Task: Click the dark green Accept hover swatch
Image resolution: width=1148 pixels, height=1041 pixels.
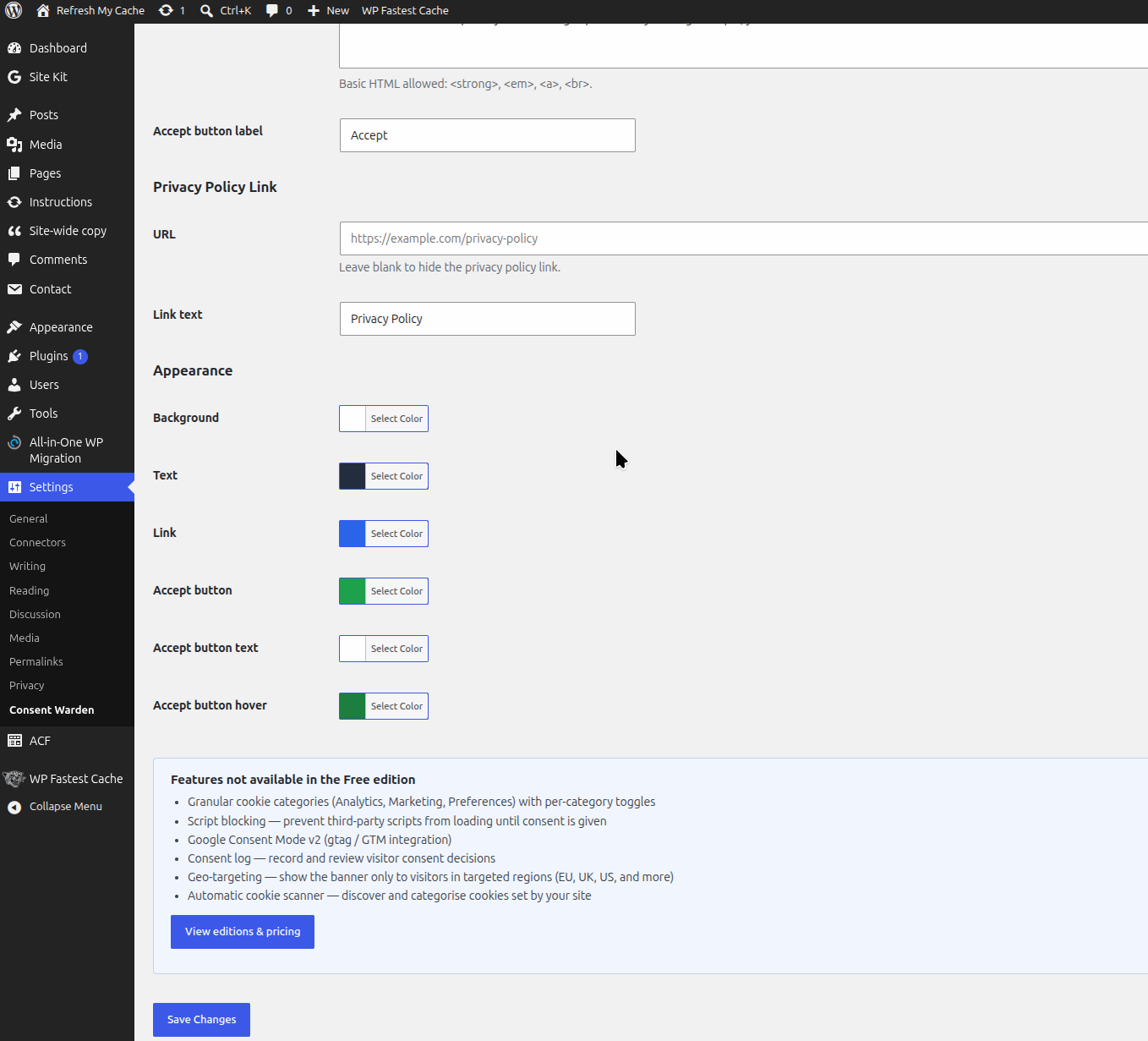Action: (353, 706)
